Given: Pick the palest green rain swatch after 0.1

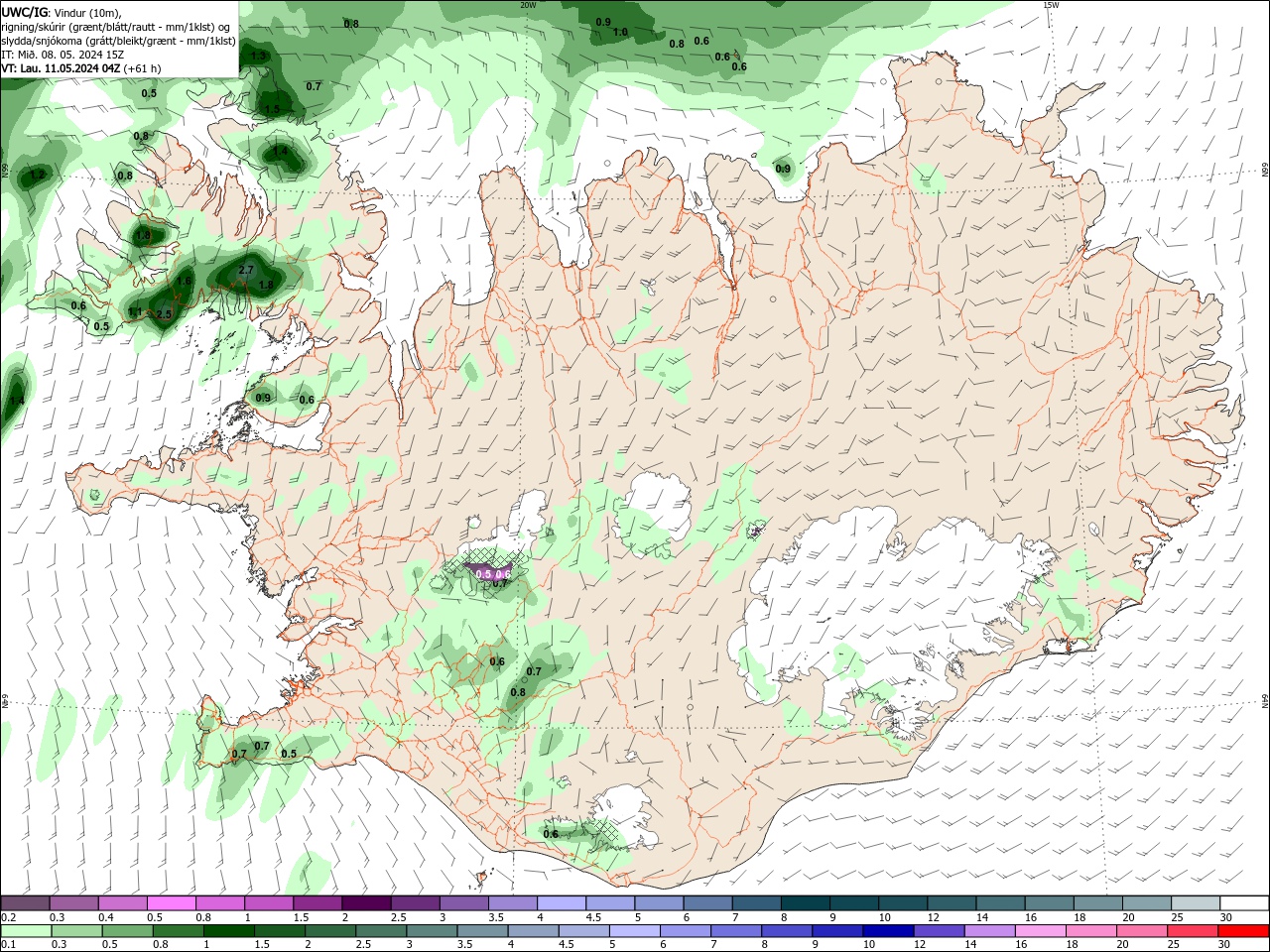Looking at the screenshot, I should point(26,931).
